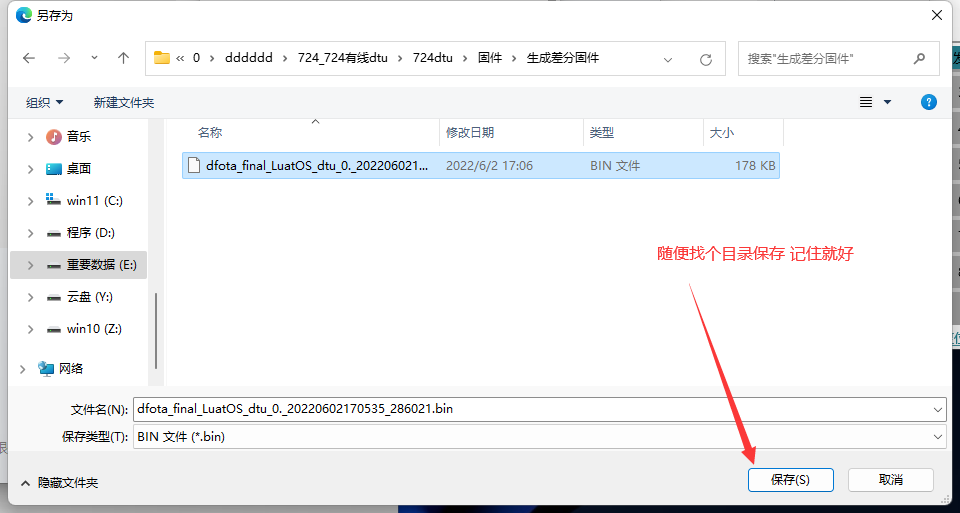Close the 另存为 dialog
The width and height of the screenshot is (960, 513).
[x=937, y=15]
